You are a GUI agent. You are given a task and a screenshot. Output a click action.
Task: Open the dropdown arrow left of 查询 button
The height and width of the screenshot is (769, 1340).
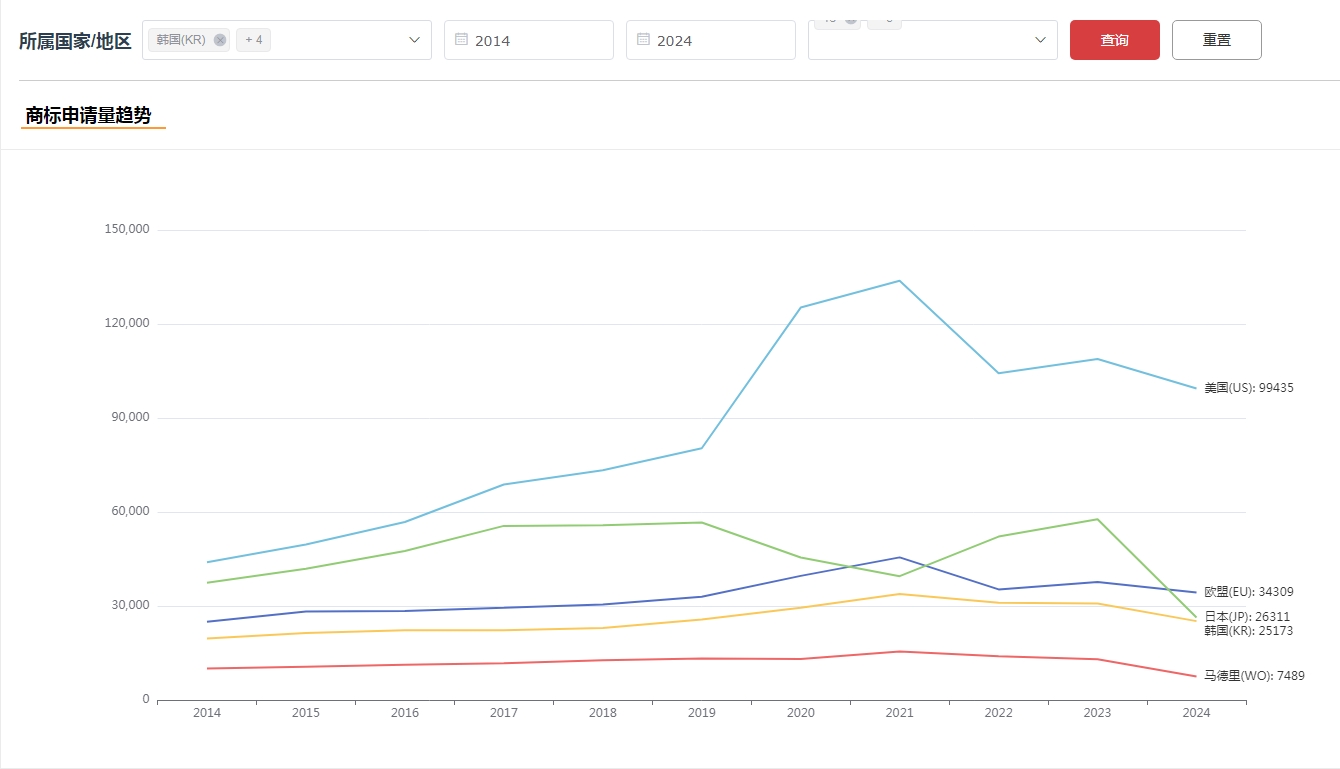click(x=1040, y=40)
